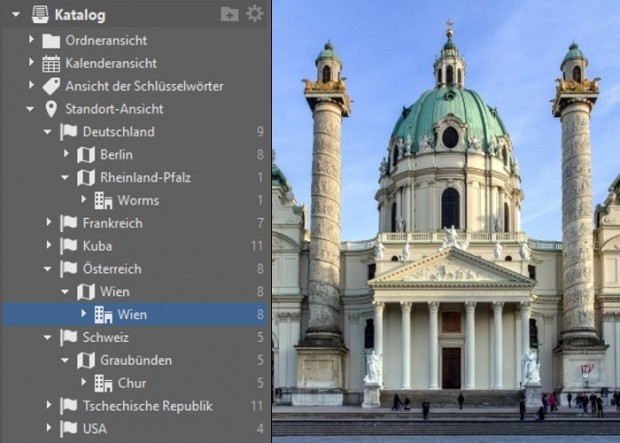Click the city building icon beside Worms
Viewport: 620px width, 443px height.
[x=103, y=200]
